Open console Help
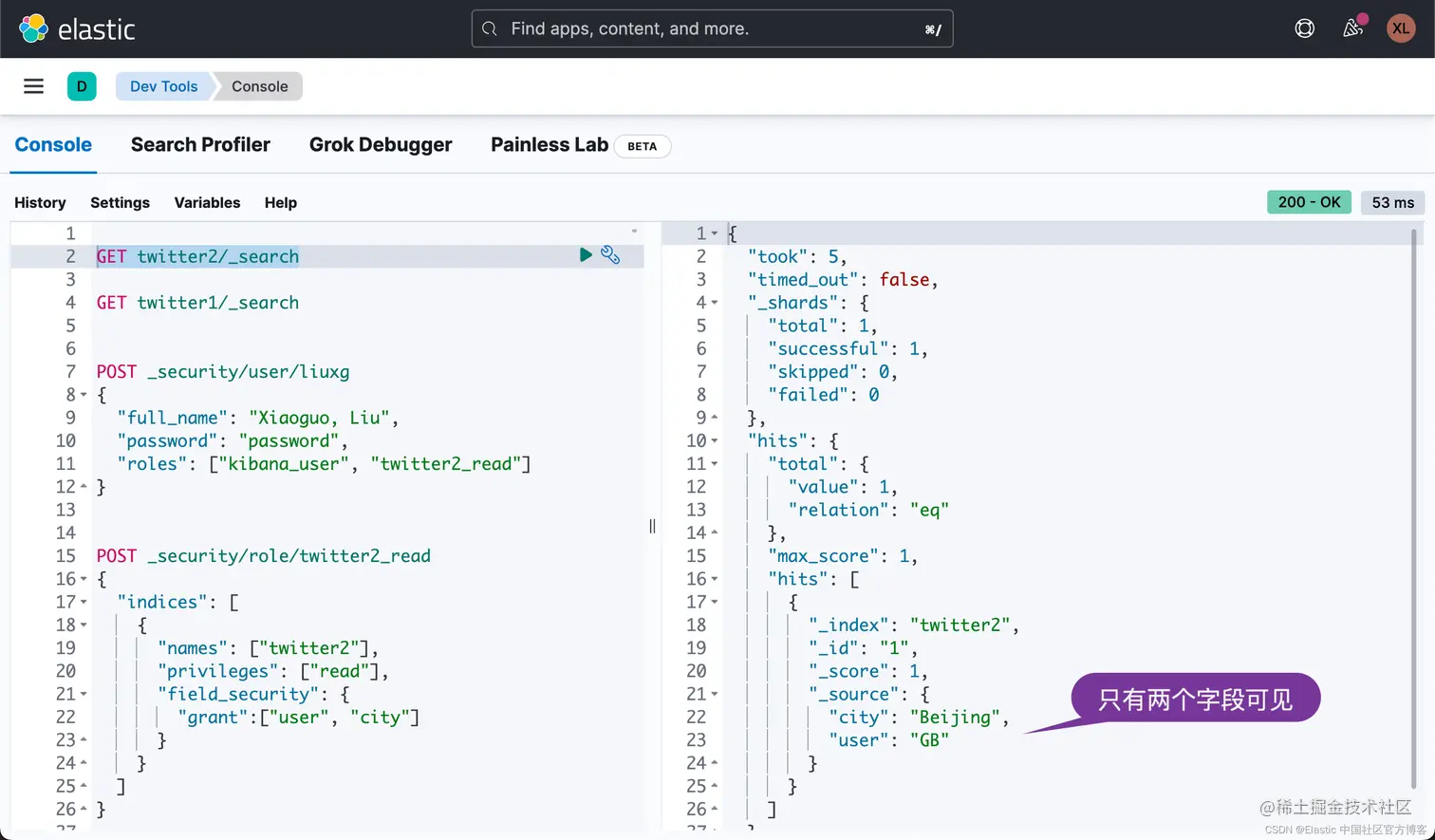Screen dimensions: 1435x840 [x=281, y=202]
